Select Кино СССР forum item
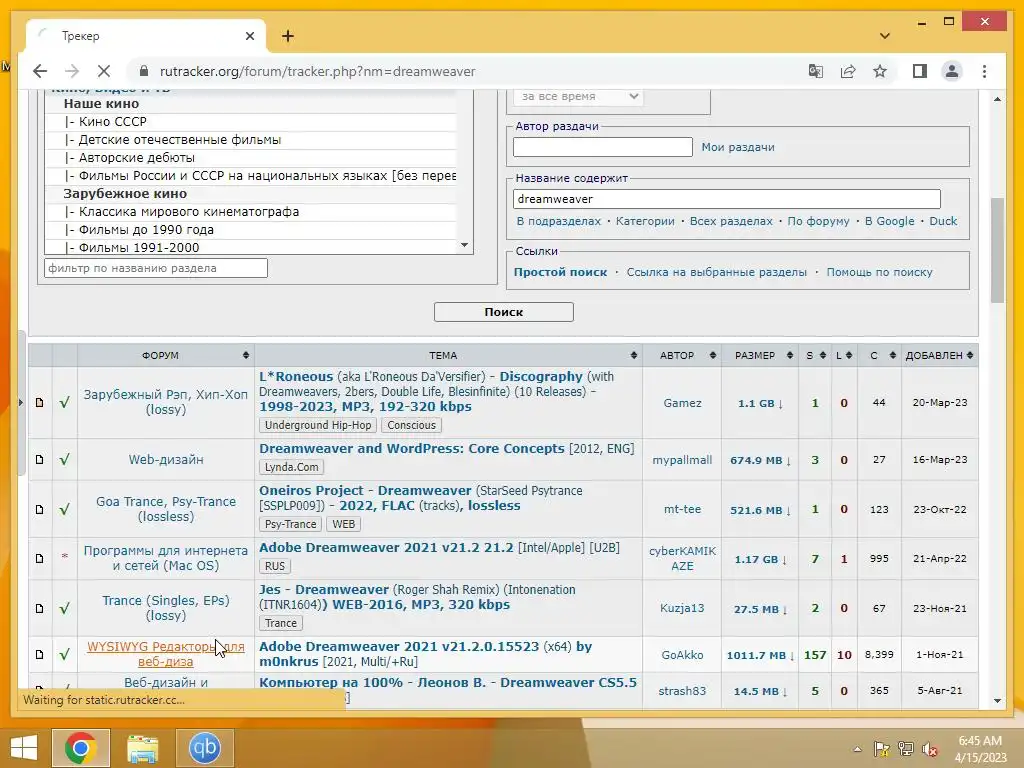The height and width of the screenshot is (768, 1024). (251, 121)
